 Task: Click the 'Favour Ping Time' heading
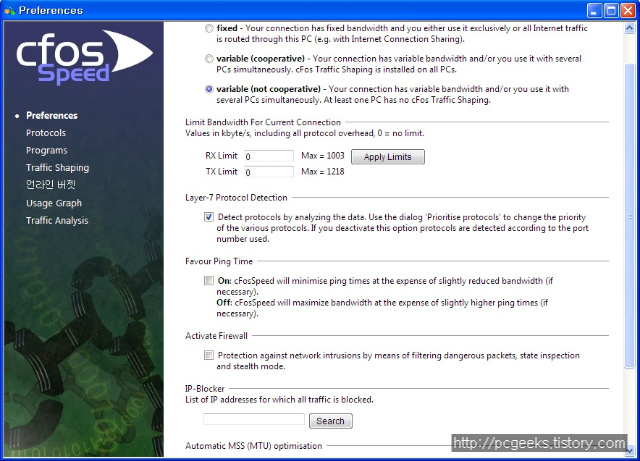click(x=219, y=261)
